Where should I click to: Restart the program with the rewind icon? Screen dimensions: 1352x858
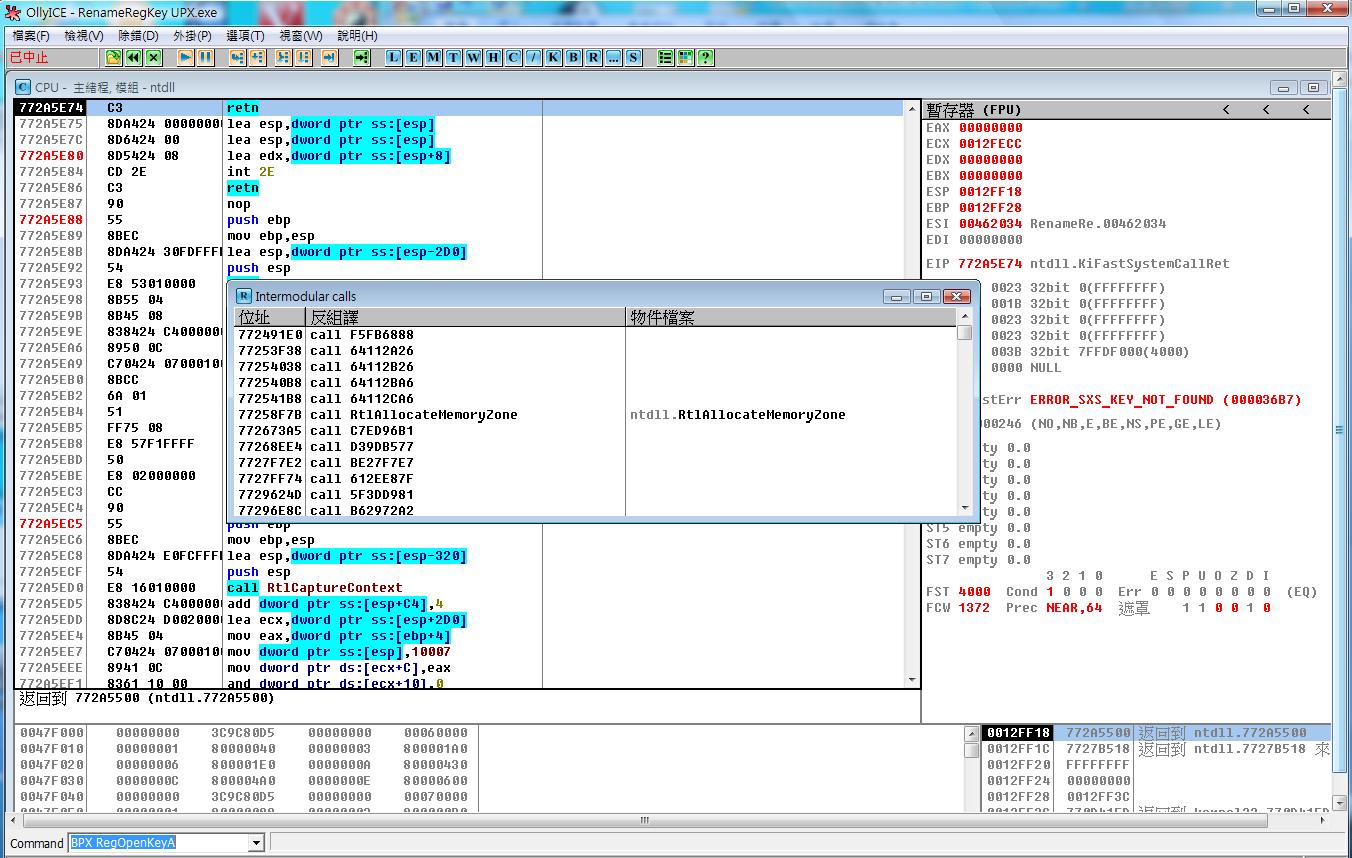coord(133,58)
